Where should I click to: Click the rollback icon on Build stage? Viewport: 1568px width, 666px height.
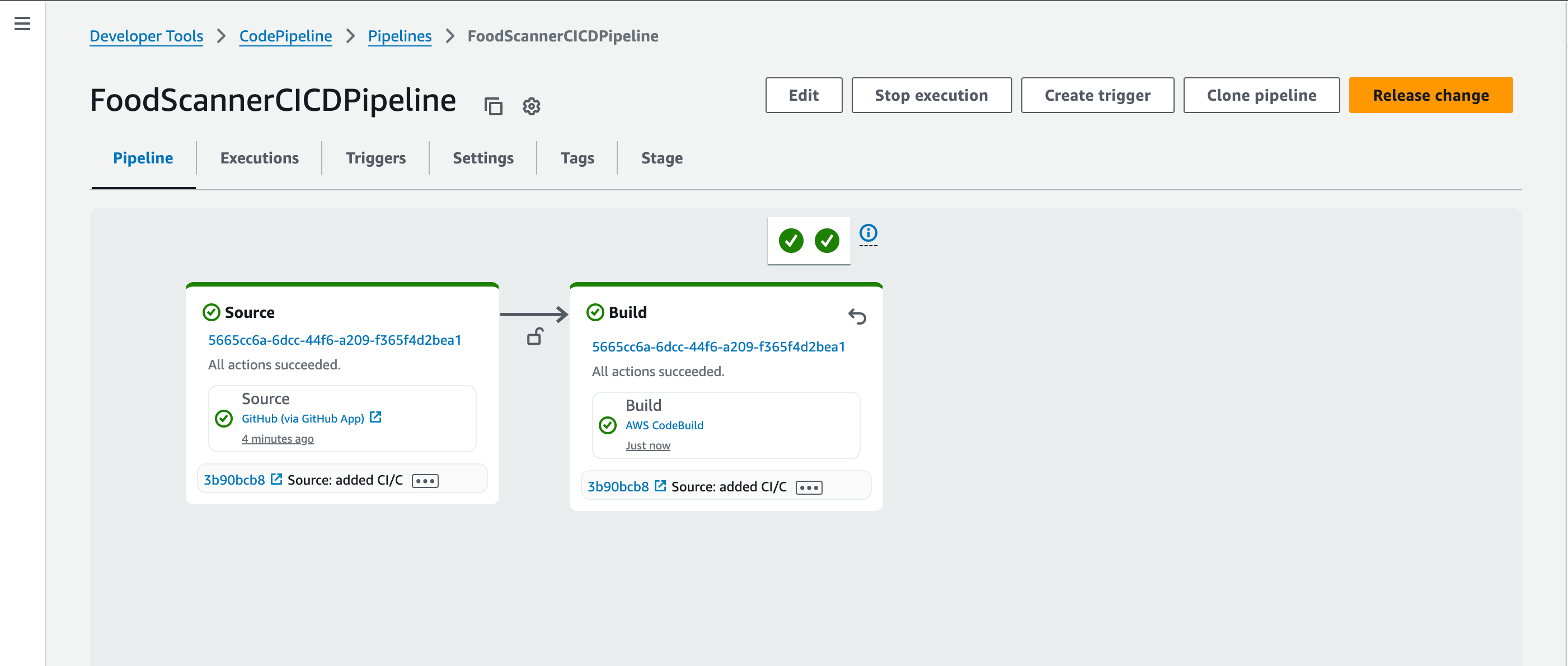pyautogui.click(x=857, y=317)
